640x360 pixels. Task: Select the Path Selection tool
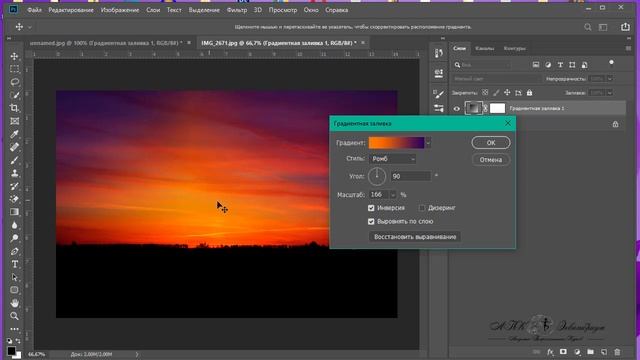pos(14,277)
